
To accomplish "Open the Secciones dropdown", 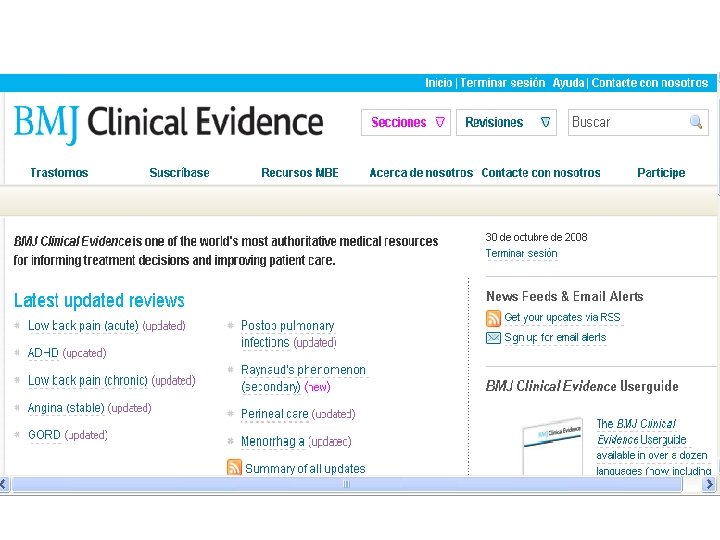I will [x=405, y=122].
